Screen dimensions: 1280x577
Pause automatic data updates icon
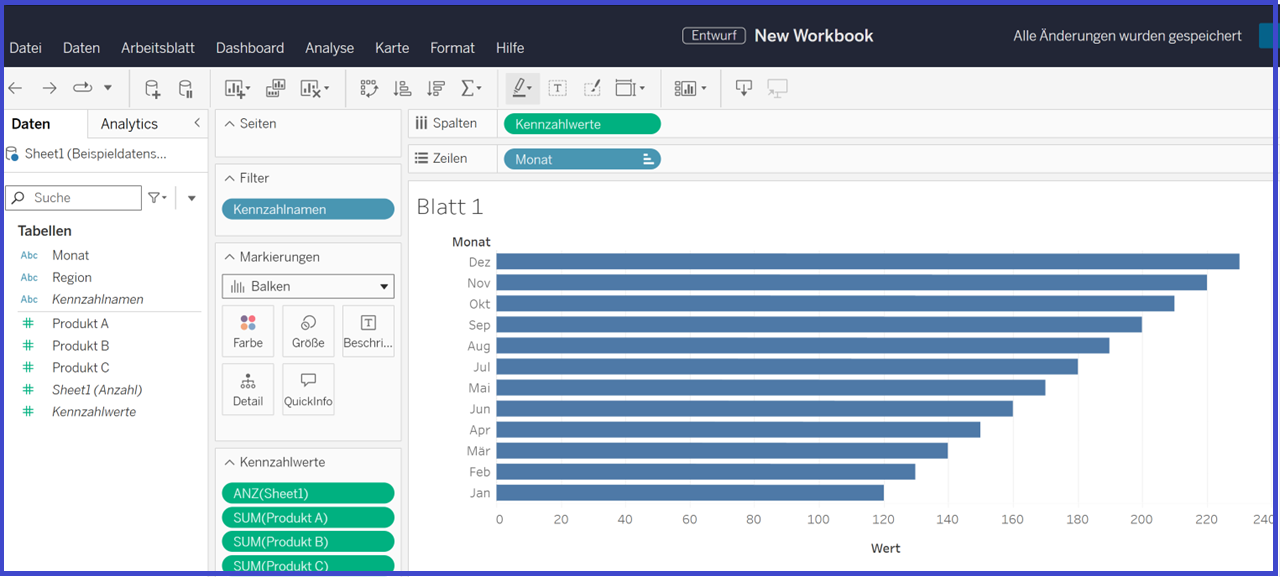tap(185, 89)
